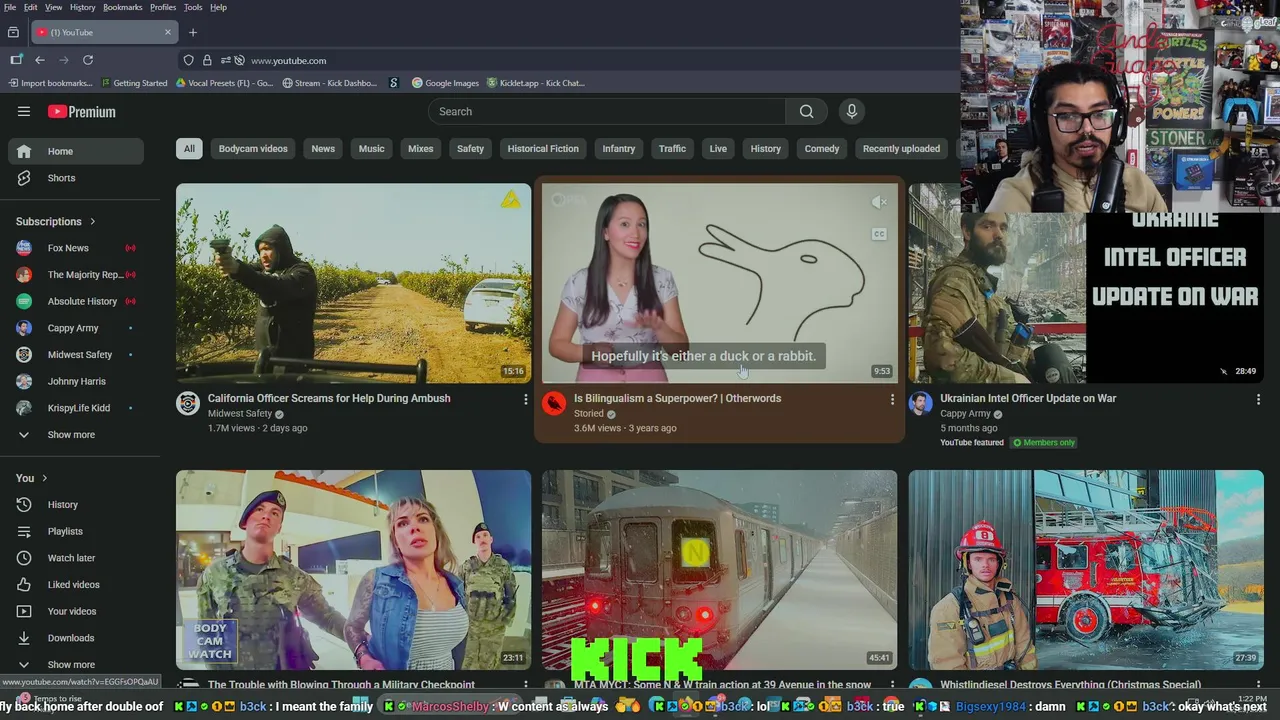1280x720 pixels.
Task: Select the Music filter chip
Action: pyautogui.click(x=372, y=149)
